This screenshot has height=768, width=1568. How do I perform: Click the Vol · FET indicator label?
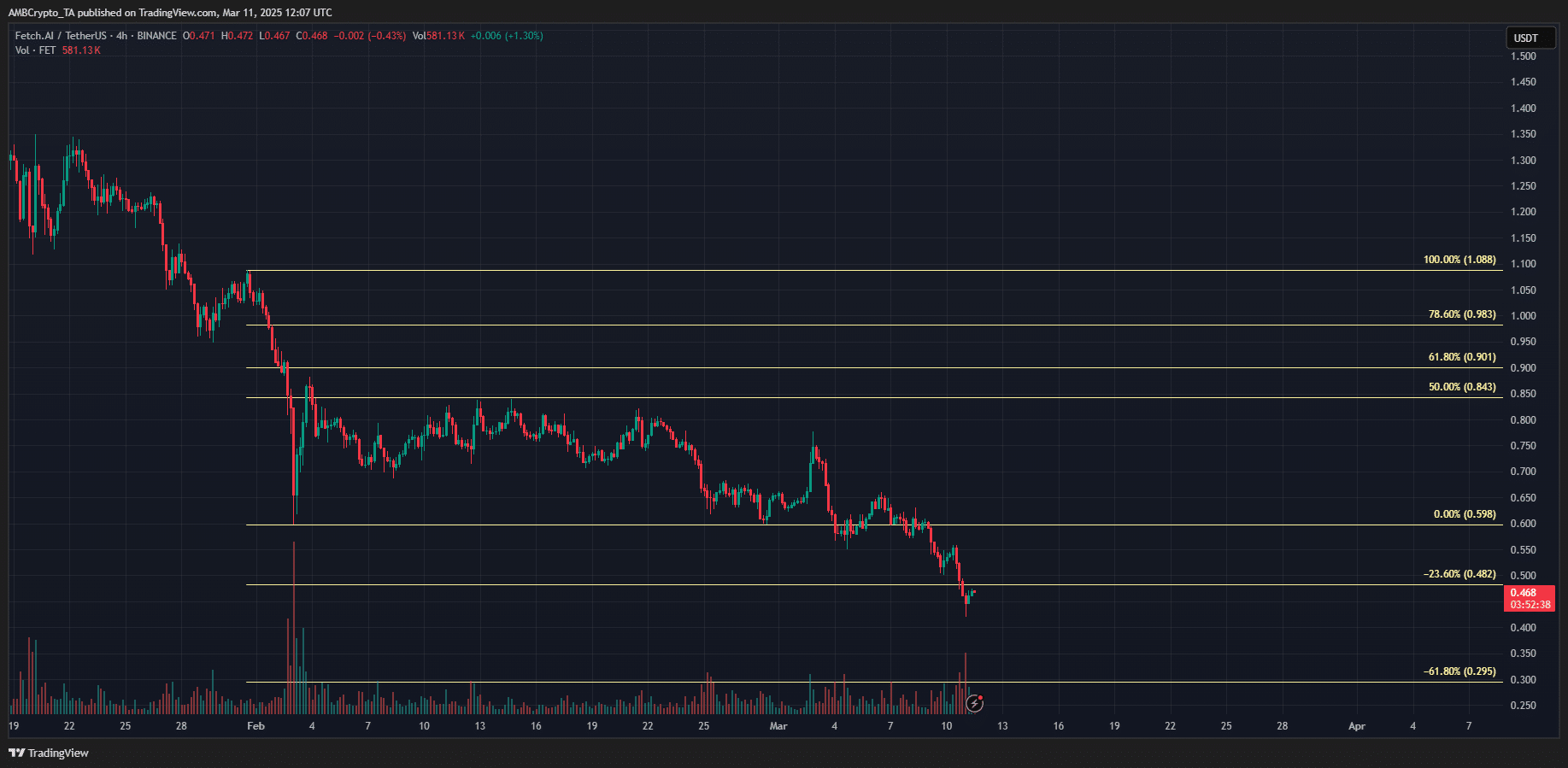coord(35,50)
